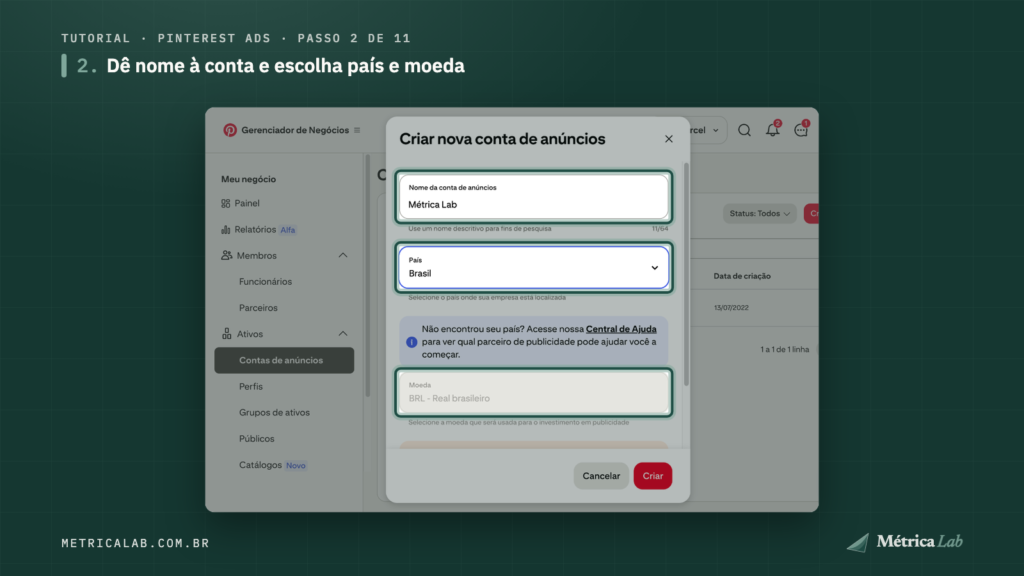The height and width of the screenshot is (576, 1024).
Task: Open the País dropdown showing Brasil
Action: [534, 267]
